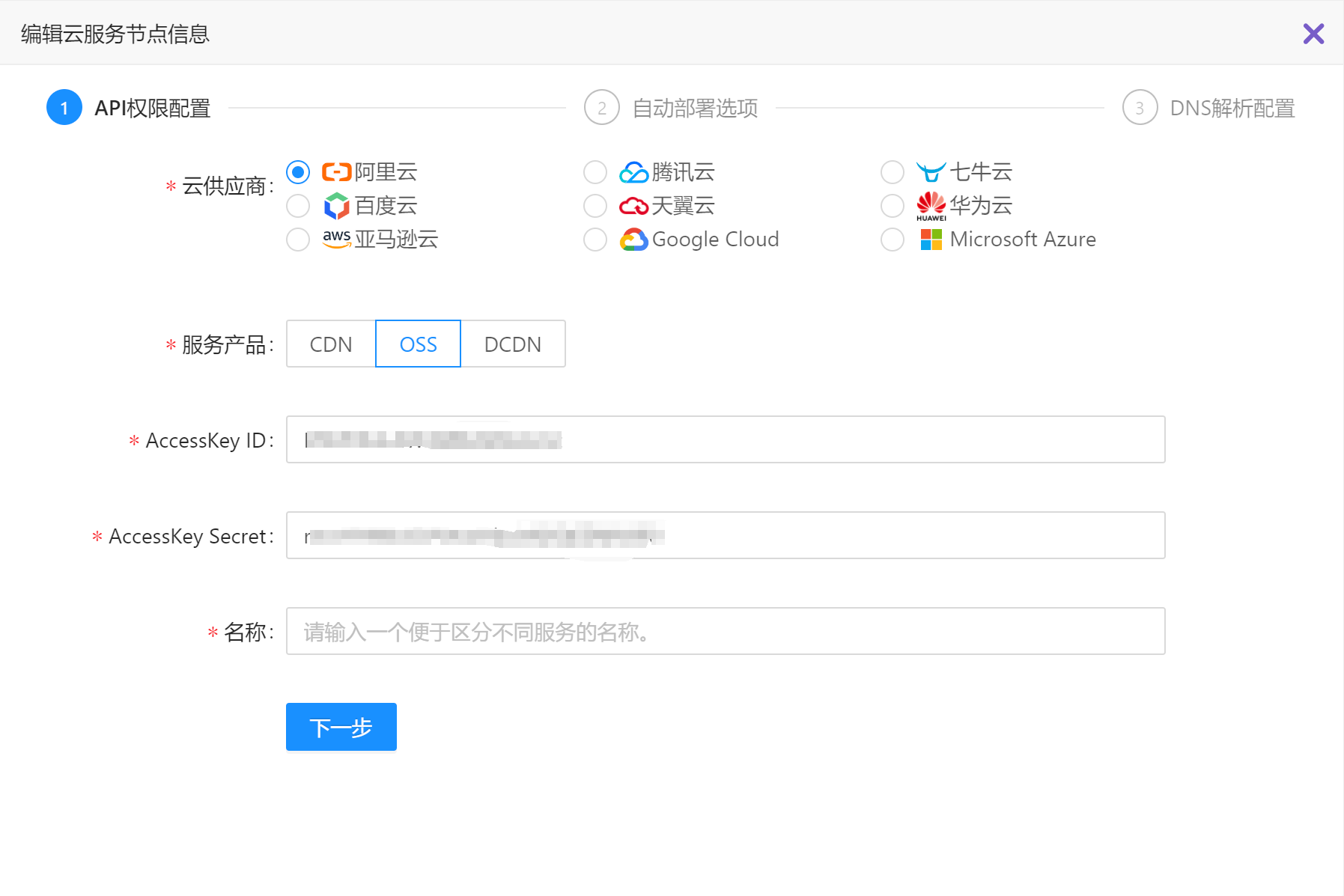Click the 下一步 button
The width and height of the screenshot is (1344, 896).
coord(341,727)
